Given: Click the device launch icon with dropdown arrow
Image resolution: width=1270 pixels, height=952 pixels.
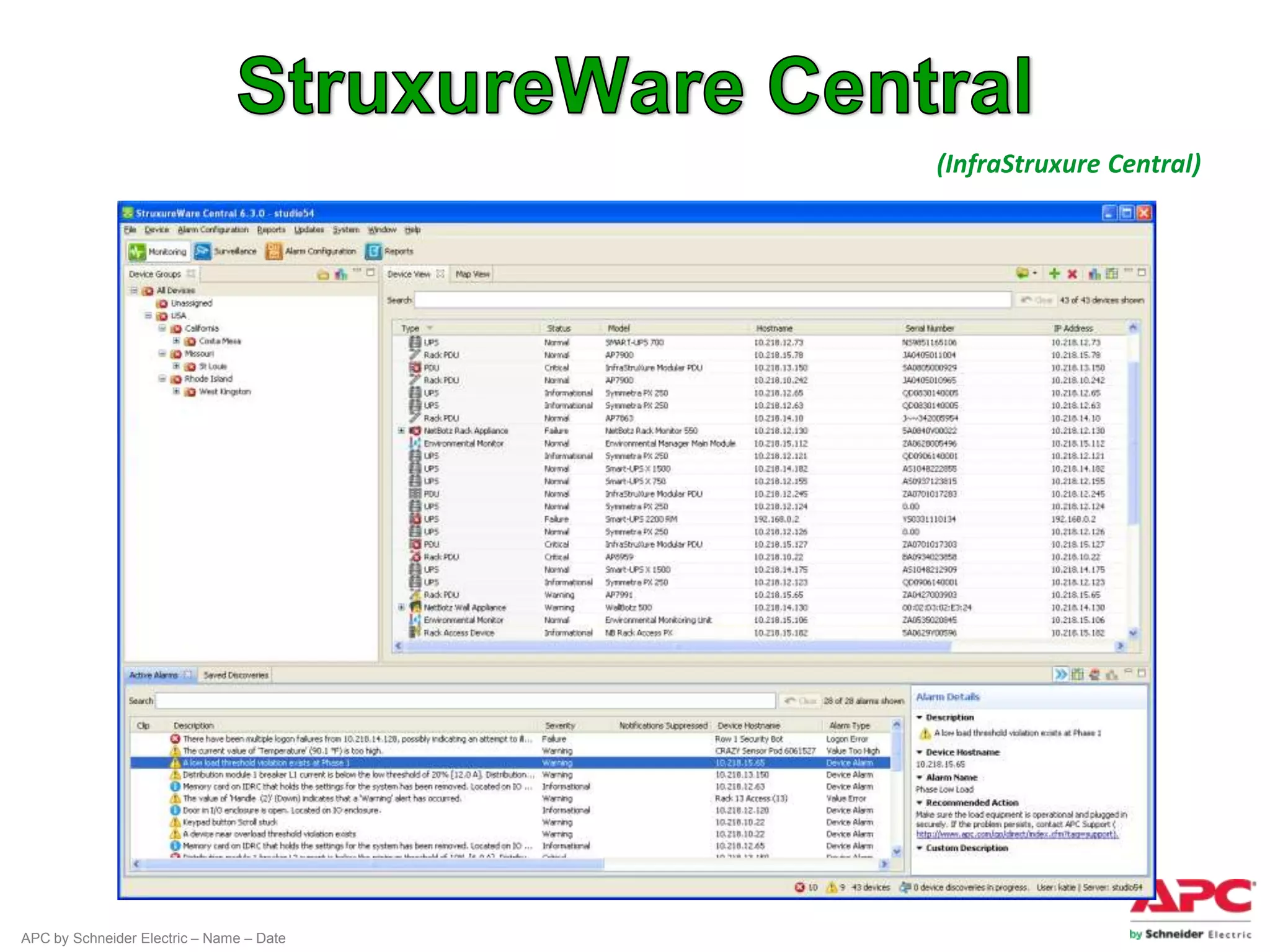Looking at the screenshot, I should [1023, 273].
